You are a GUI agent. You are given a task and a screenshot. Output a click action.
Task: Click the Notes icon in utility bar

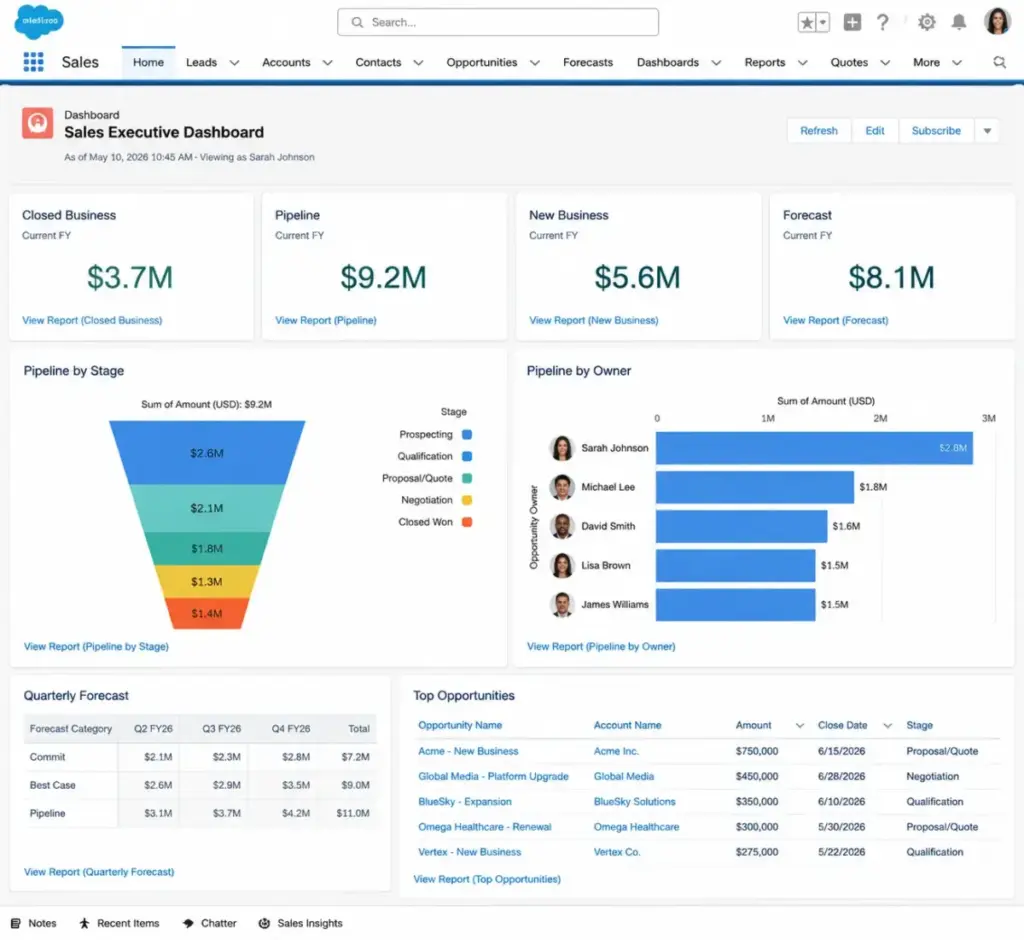(16, 923)
